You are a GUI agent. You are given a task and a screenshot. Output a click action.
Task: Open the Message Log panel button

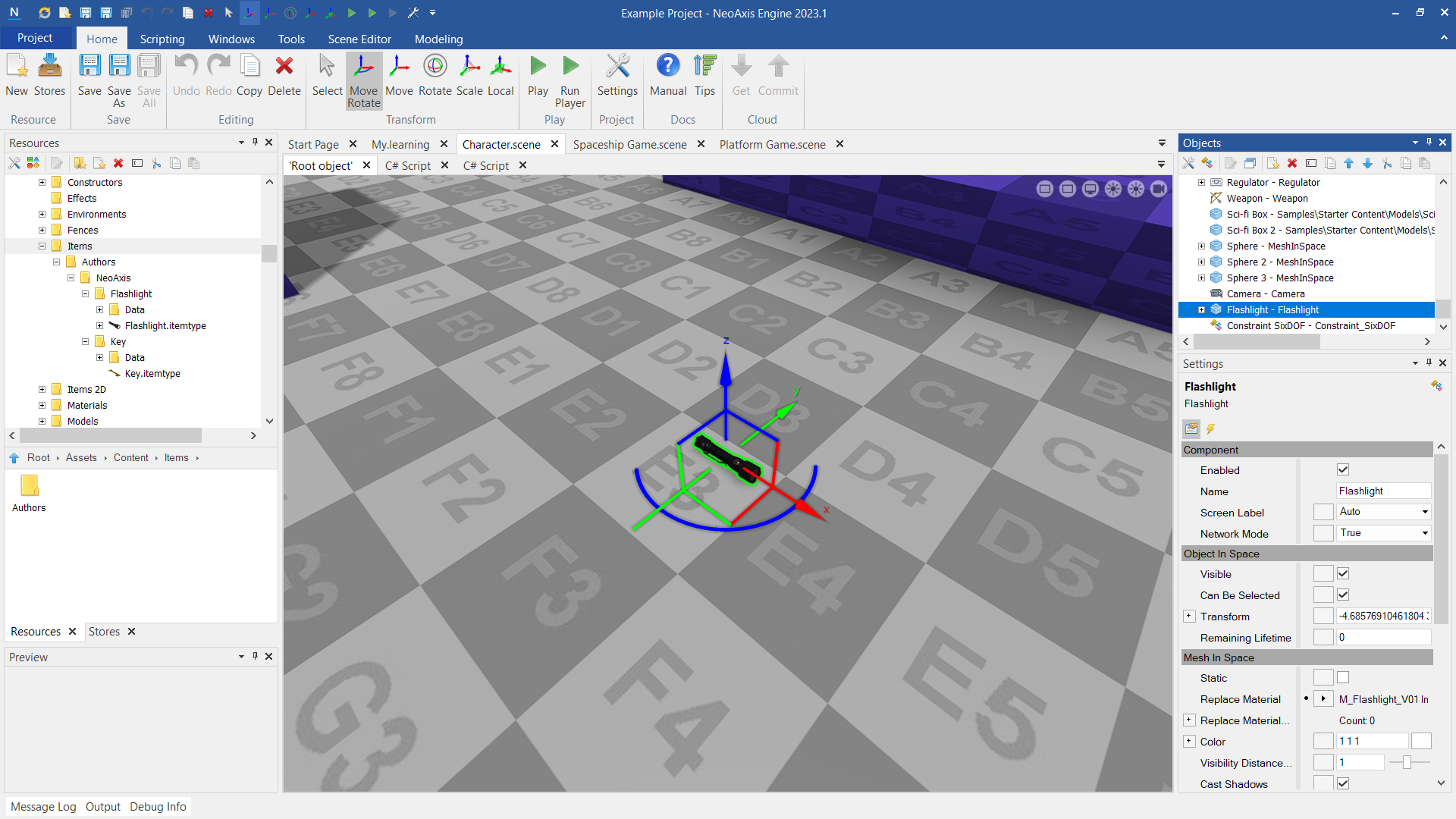pos(43,806)
